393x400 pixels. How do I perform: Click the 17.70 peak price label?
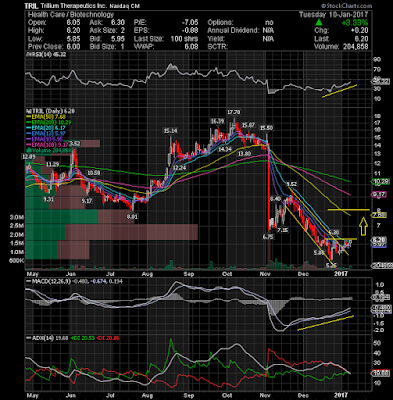(234, 112)
